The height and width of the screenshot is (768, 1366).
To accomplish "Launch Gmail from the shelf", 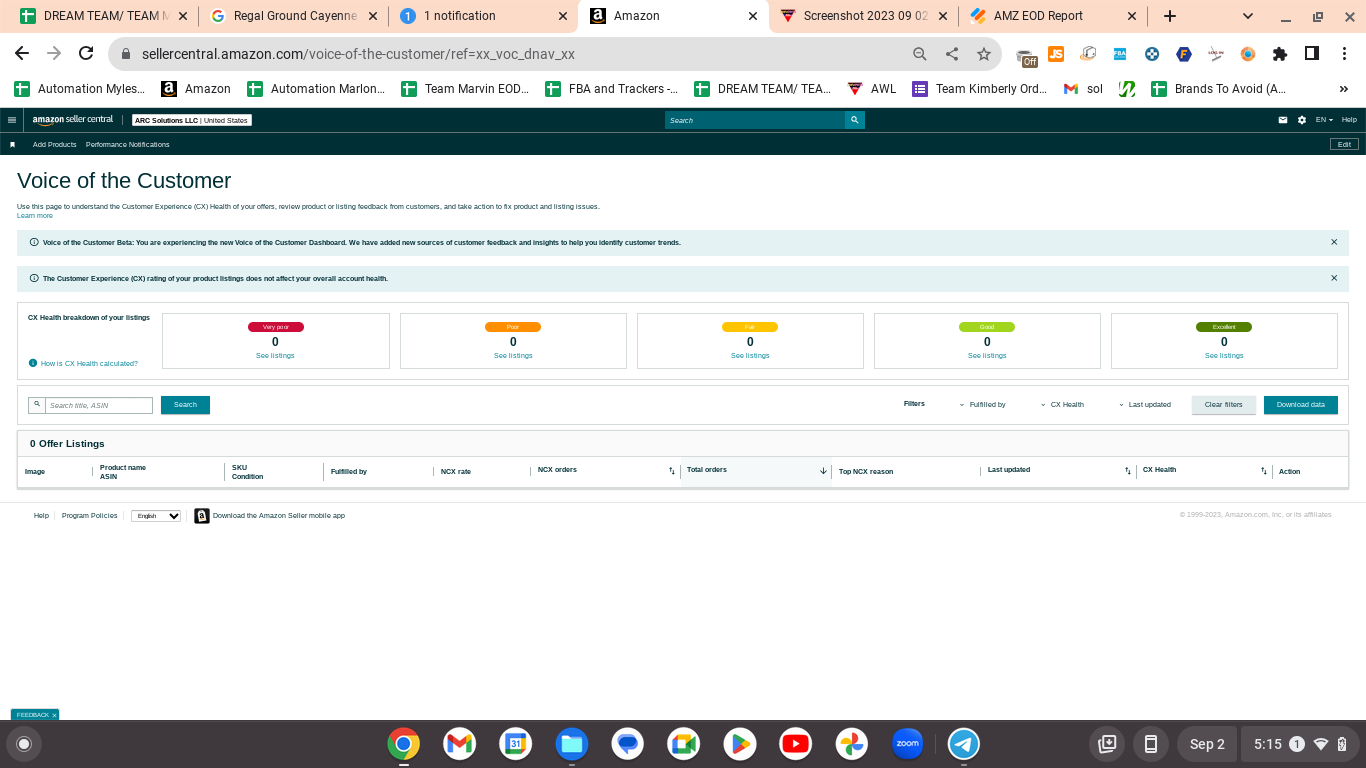I will point(460,743).
